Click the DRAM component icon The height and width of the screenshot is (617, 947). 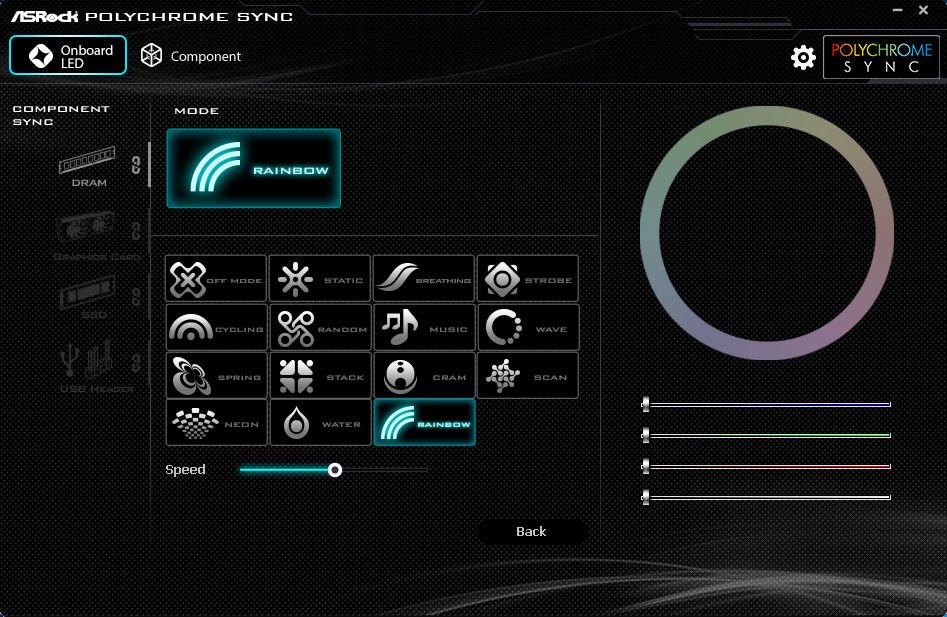click(x=87, y=159)
